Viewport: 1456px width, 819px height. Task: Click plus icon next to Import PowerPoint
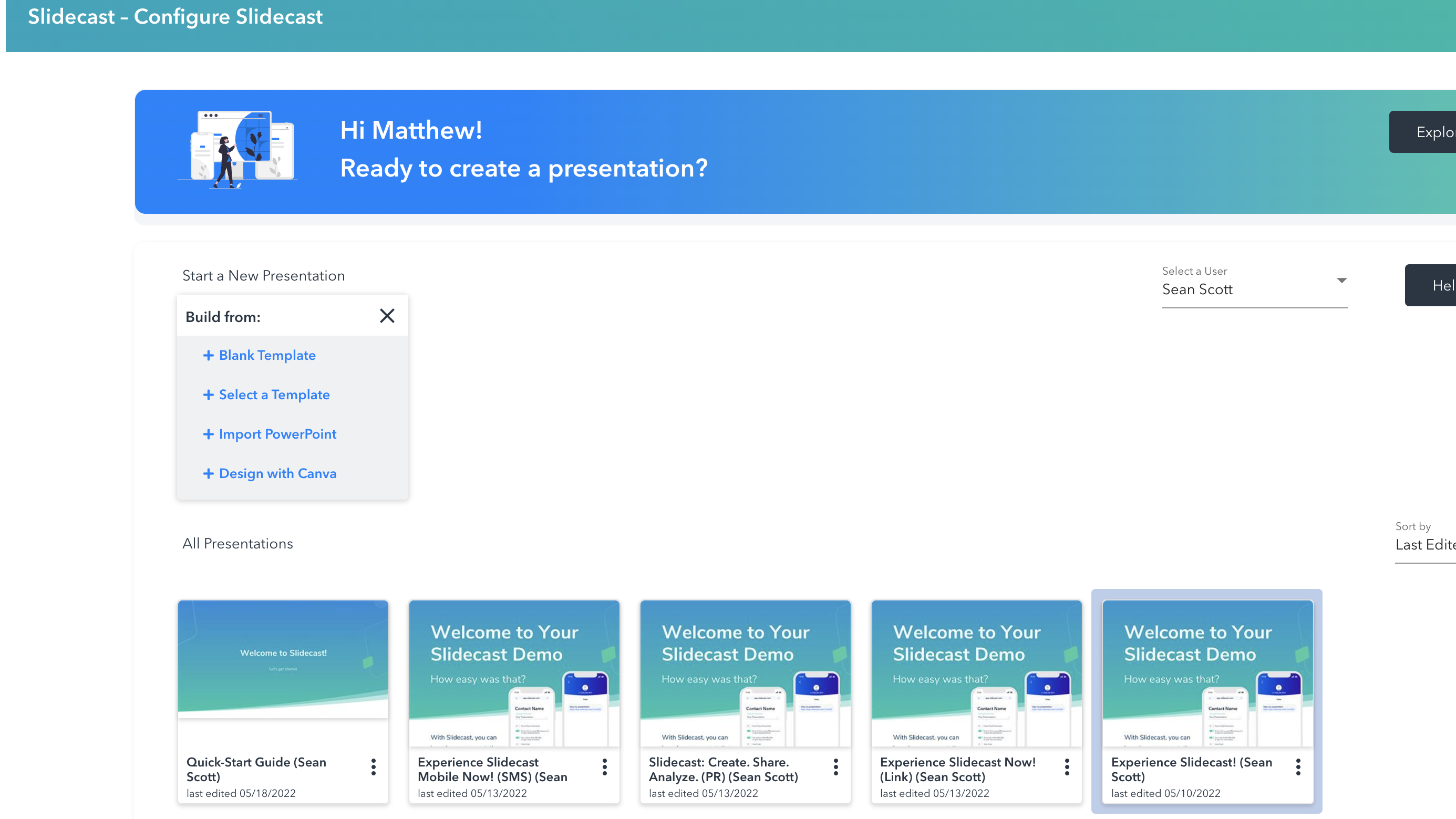(x=208, y=434)
